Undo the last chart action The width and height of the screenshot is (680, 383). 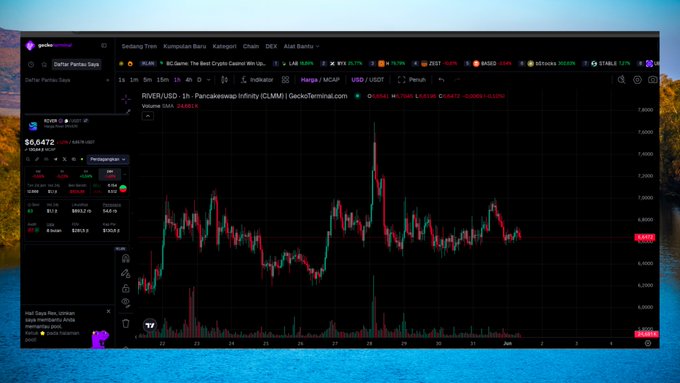[x=441, y=80]
